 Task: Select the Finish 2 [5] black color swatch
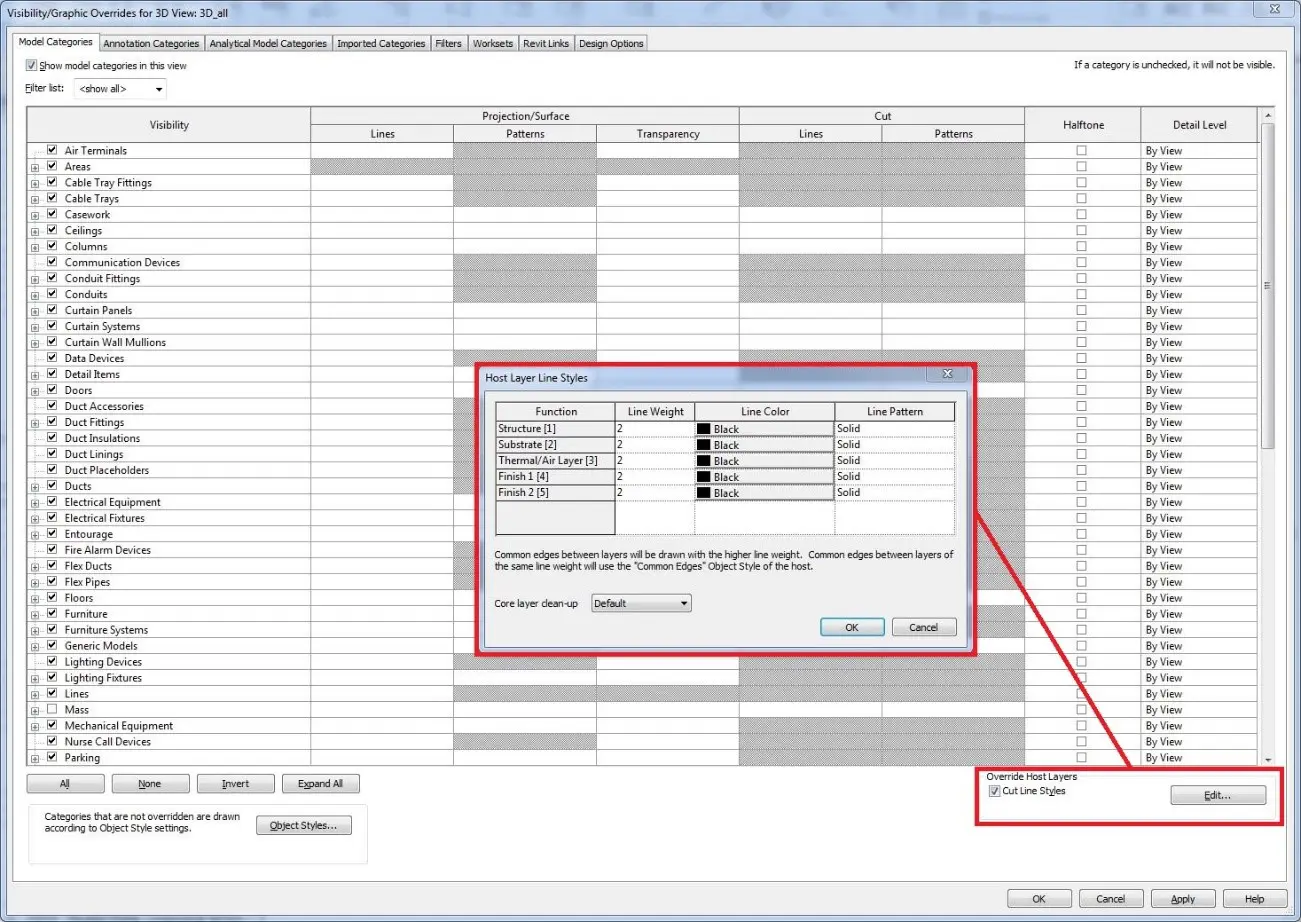click(x=704, y=493)
